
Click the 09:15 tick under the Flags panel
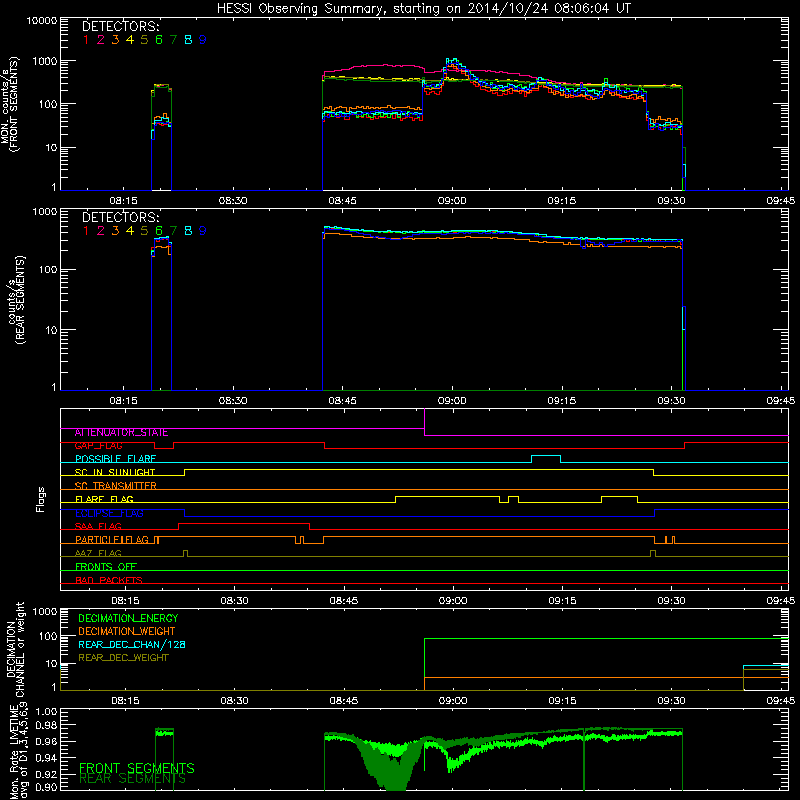click(563, 601)
